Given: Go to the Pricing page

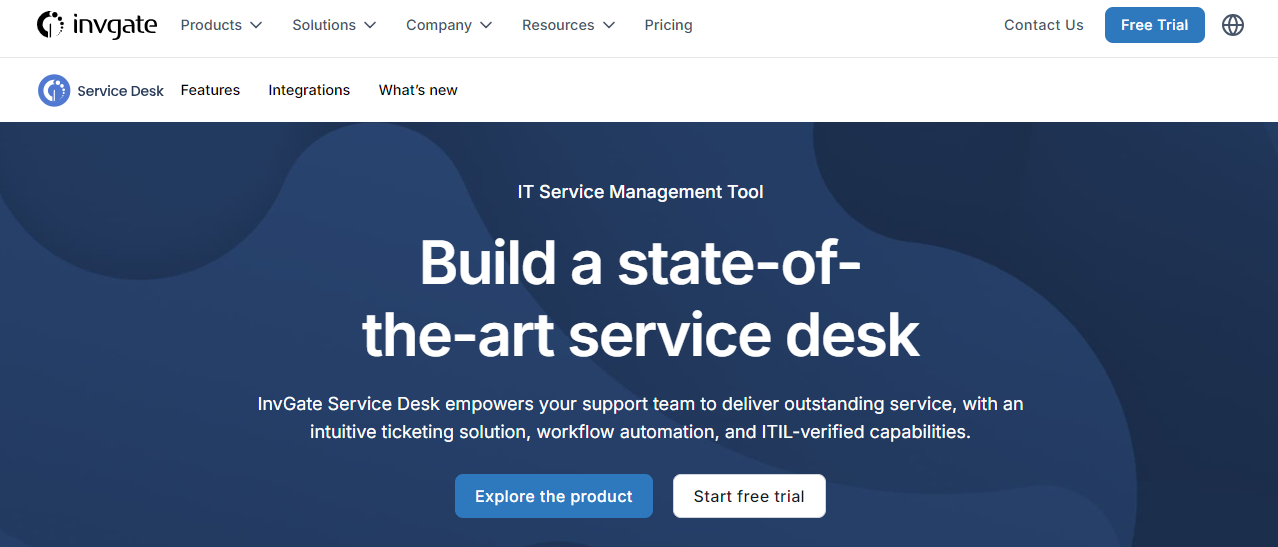Looking at the screenshot, I should coord(669,25).
